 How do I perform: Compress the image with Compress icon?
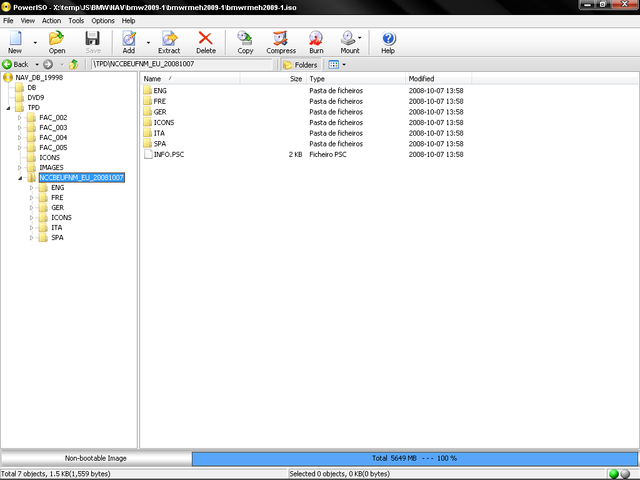tap(281, 39)
